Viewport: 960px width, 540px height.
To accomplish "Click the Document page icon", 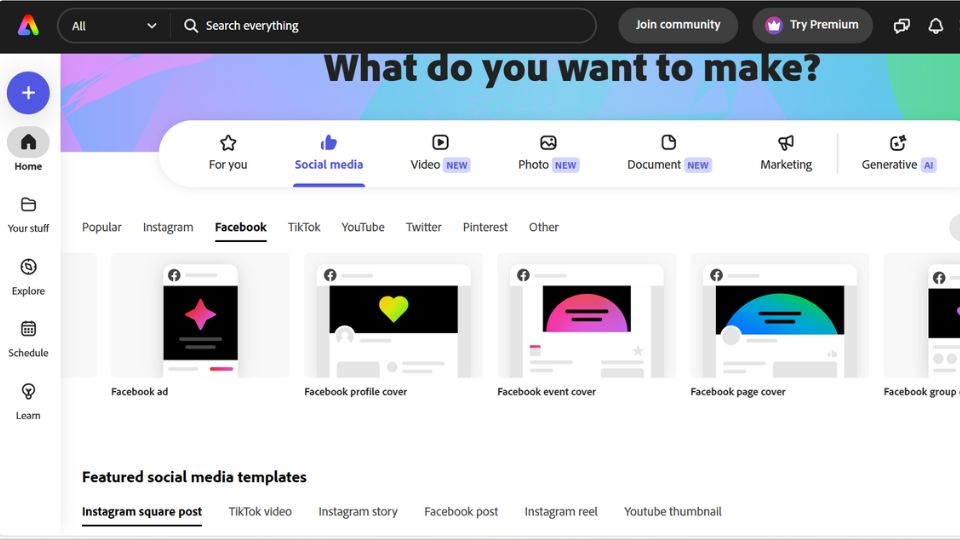I will tap(669, 143).
